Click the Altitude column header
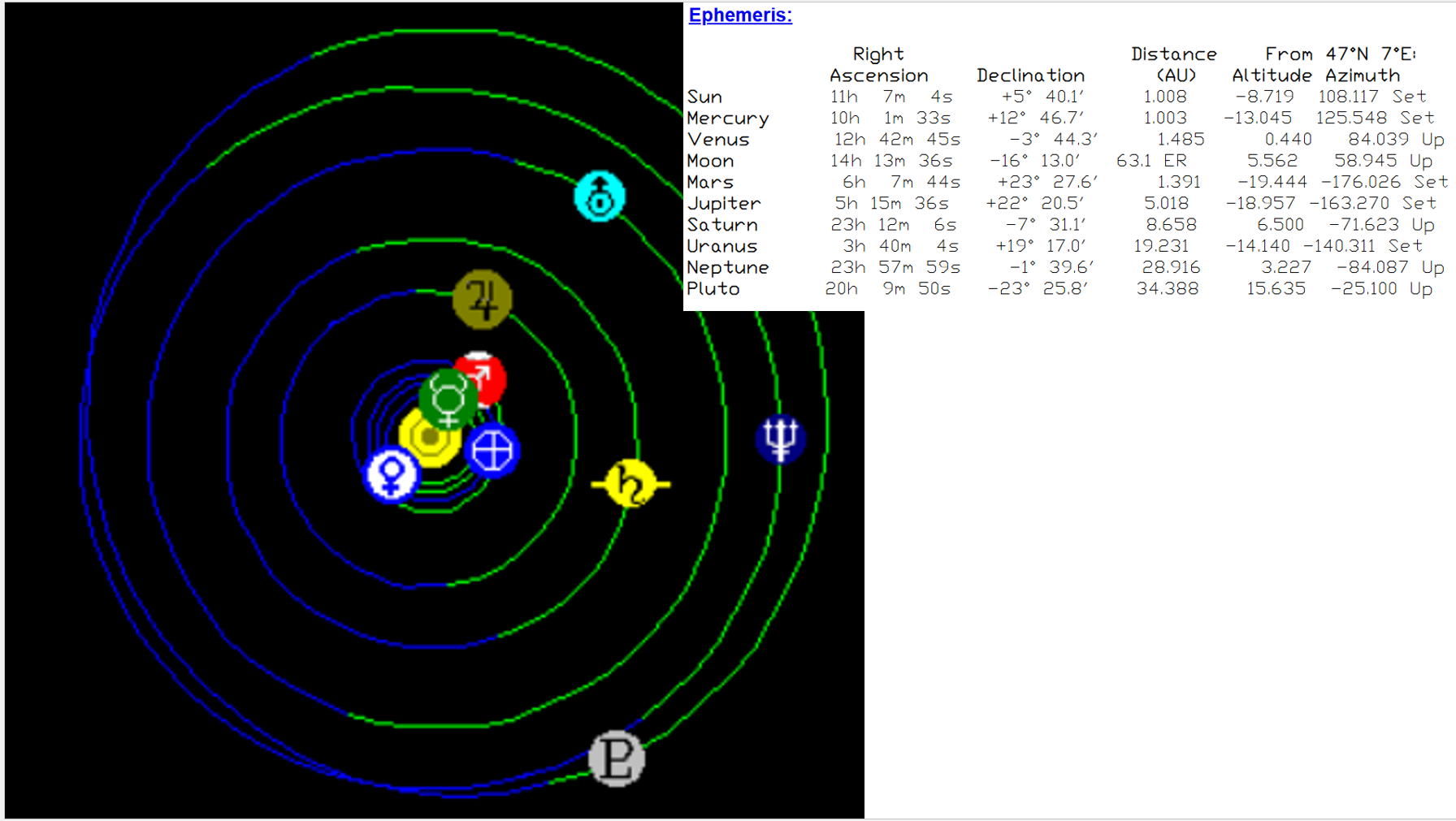The image size is (1456, 821). pos(1272,76)
